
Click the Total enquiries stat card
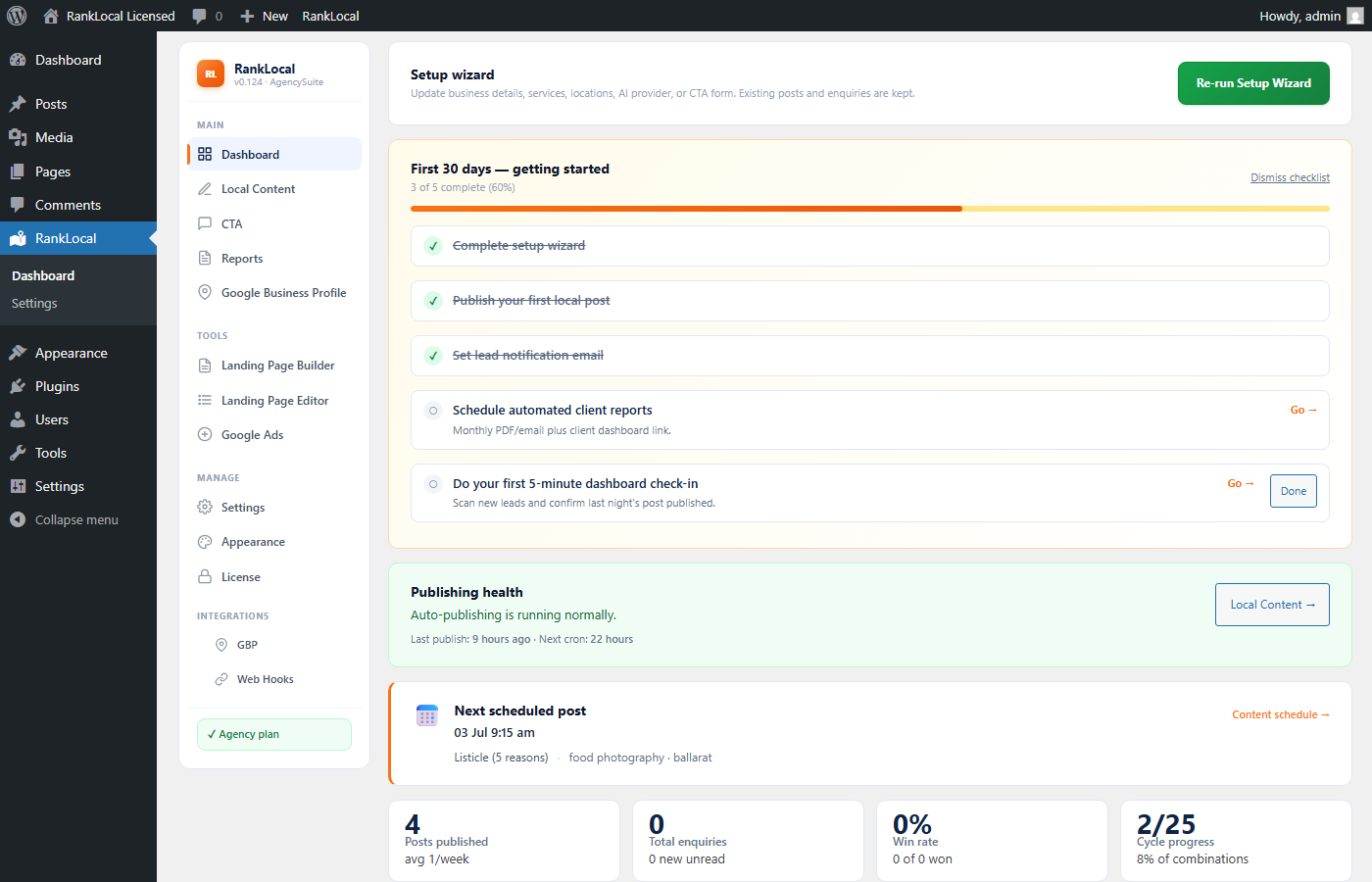pyautogui.click(x=749, y=841)
